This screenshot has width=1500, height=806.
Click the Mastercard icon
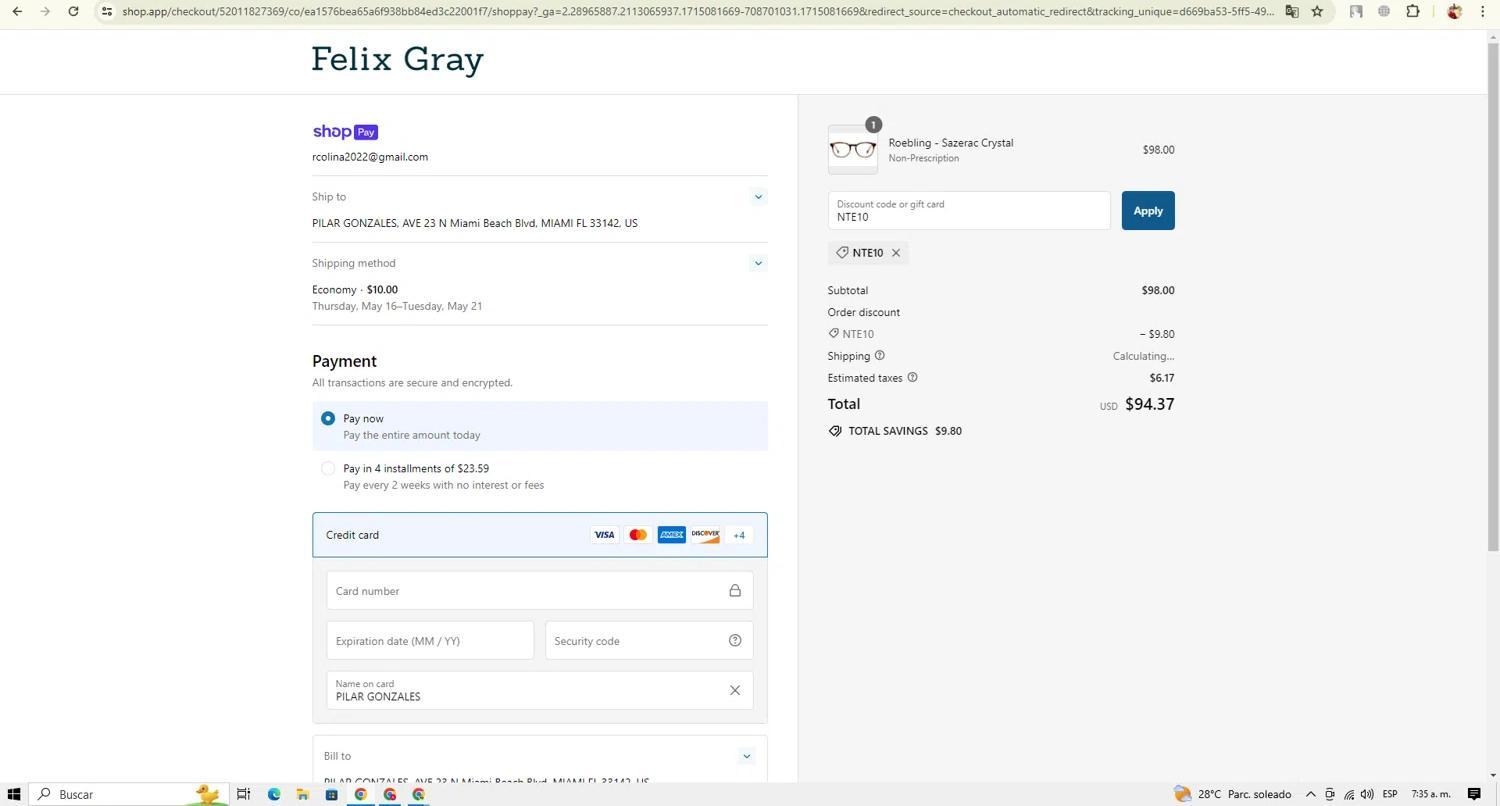pyautogui.click(x=638, y=535)
